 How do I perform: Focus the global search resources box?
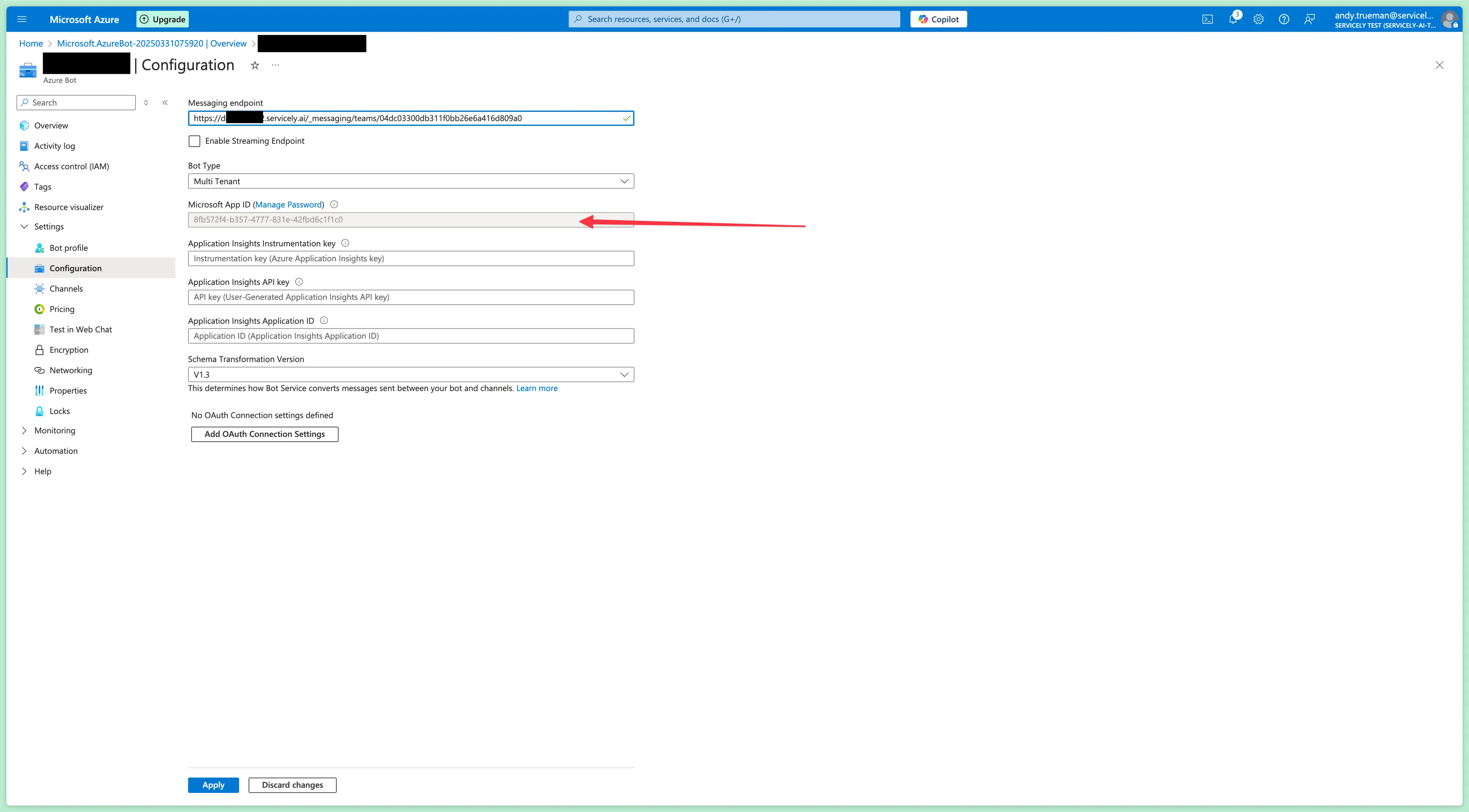tap(734, 19)
